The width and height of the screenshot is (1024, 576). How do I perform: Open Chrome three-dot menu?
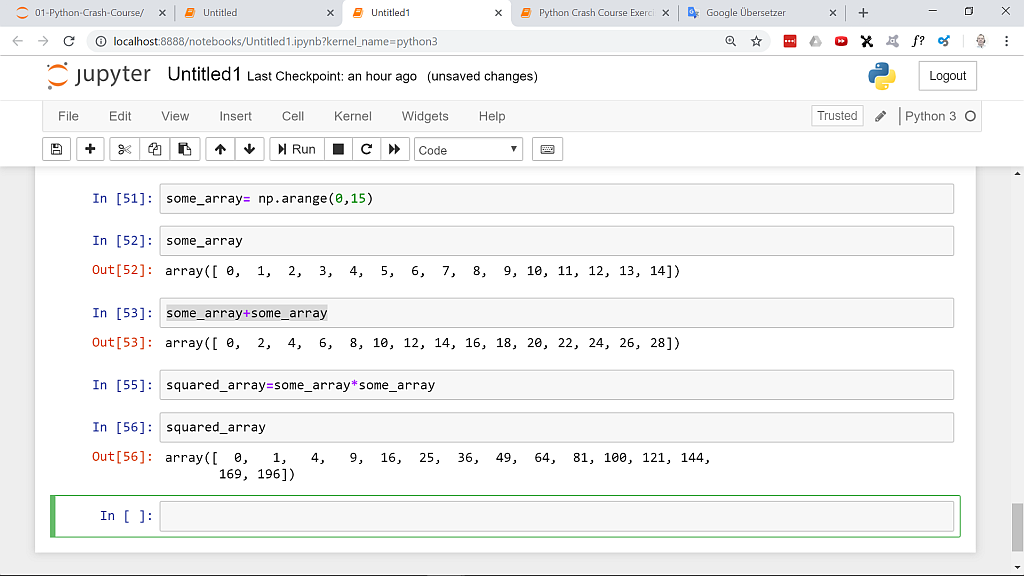(x=1006, y=41)
